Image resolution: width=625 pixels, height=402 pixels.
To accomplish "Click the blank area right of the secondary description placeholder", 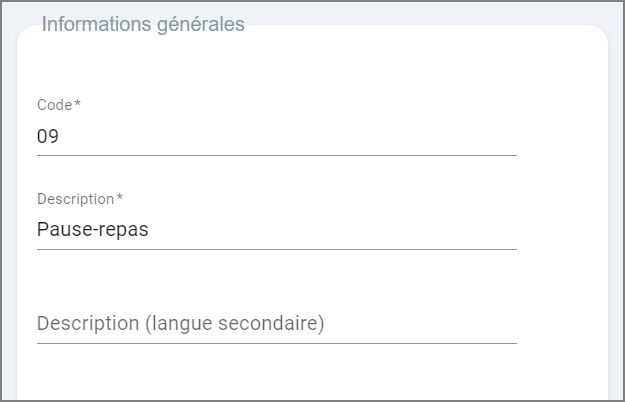I will (x=430, y=324).
